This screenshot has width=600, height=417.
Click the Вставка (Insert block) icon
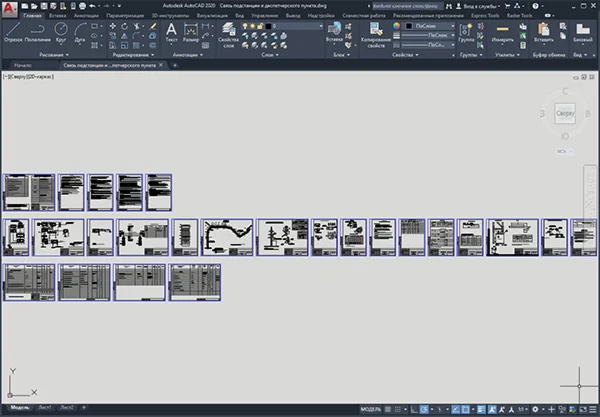pos(334,32)
